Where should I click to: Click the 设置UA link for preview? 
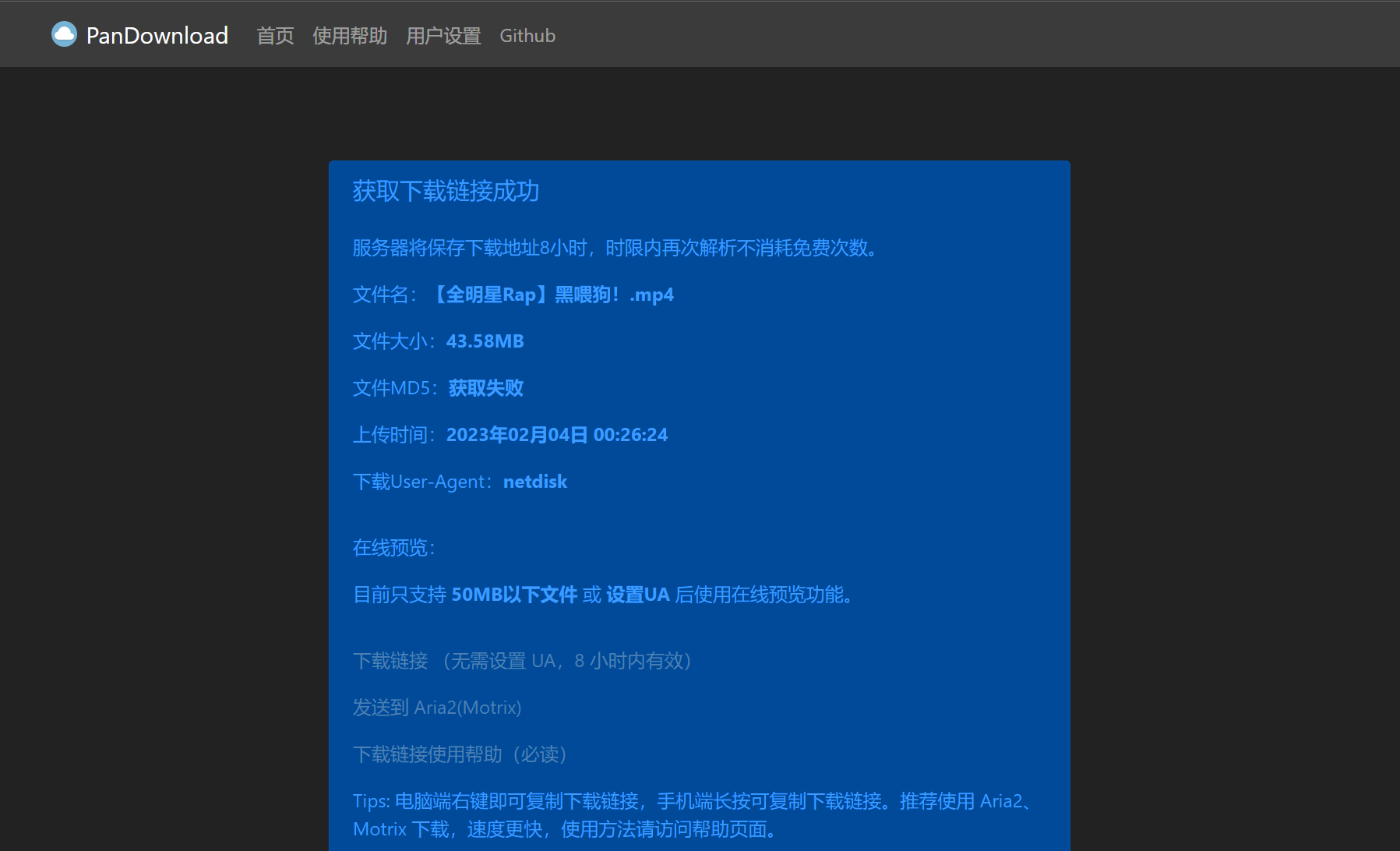click(638, 595)
